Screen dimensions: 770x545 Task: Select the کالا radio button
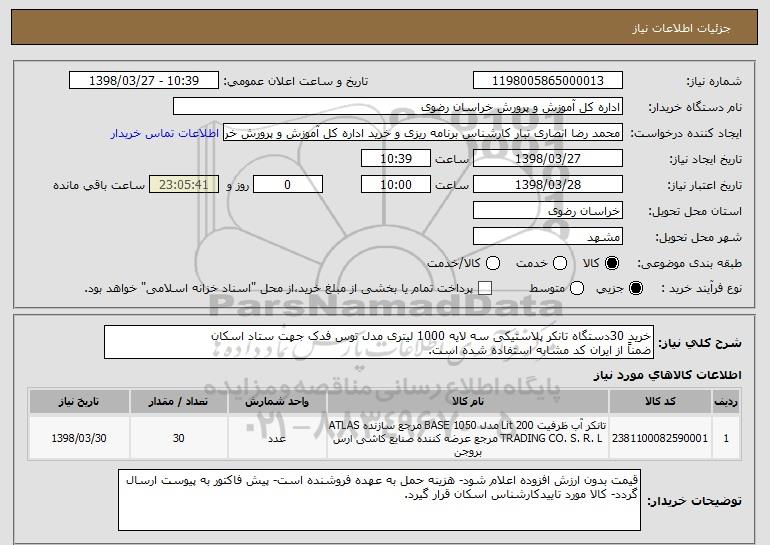tap(612, 264)
